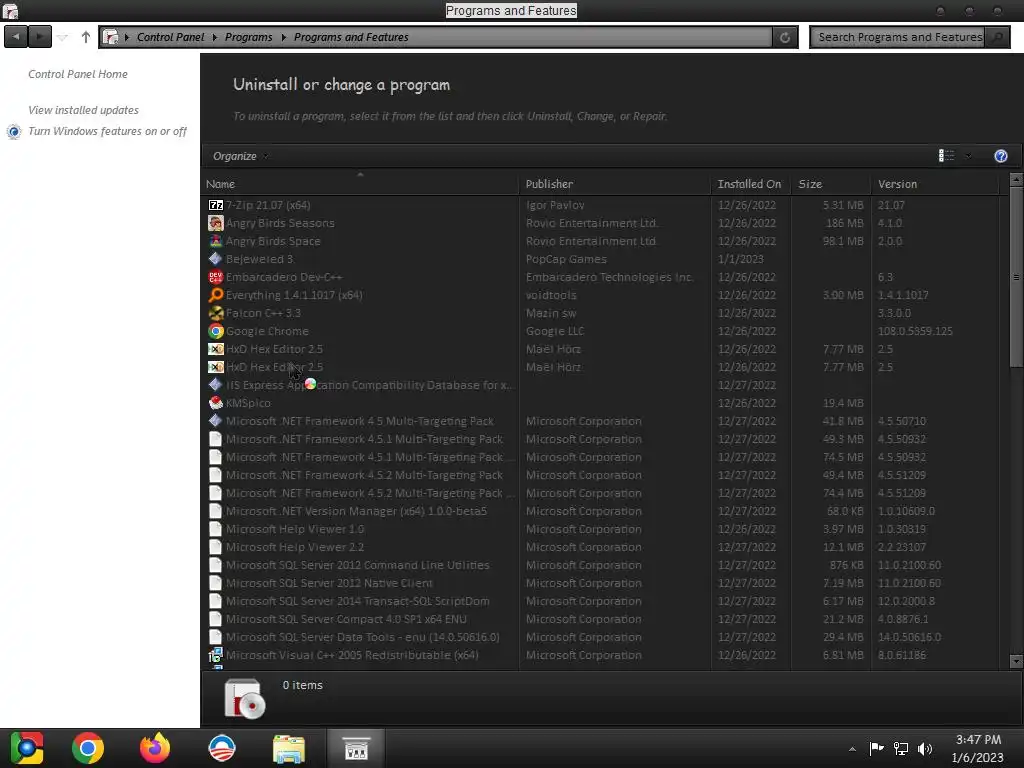Go up one level arrow
This screenshot has width=1024, height=768.
coord(86,37)
